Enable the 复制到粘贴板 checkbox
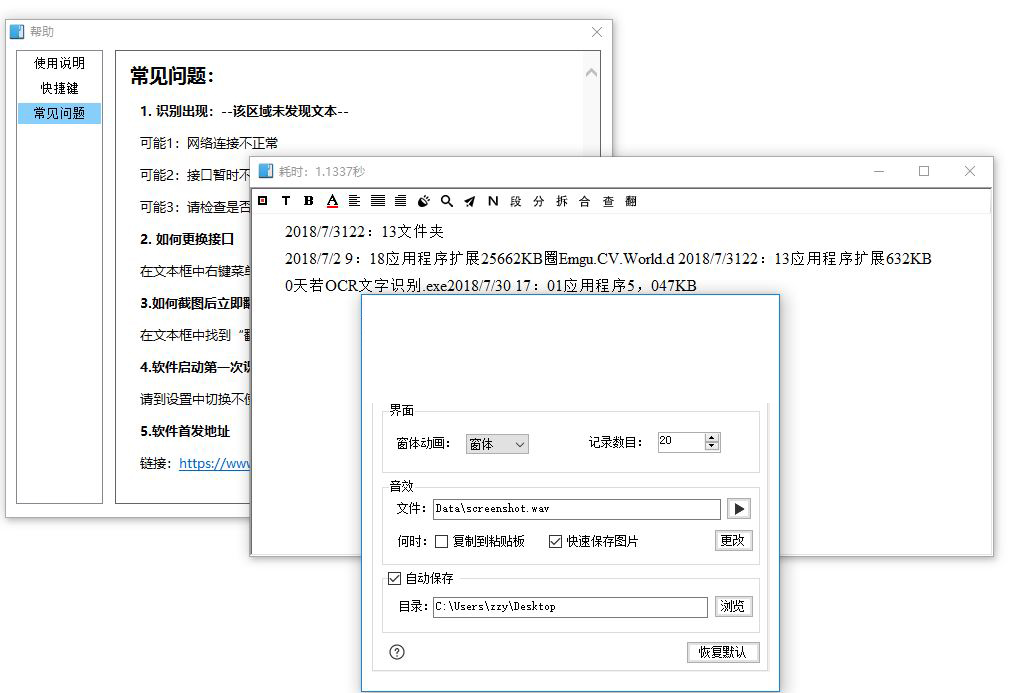 click(442, 542)
